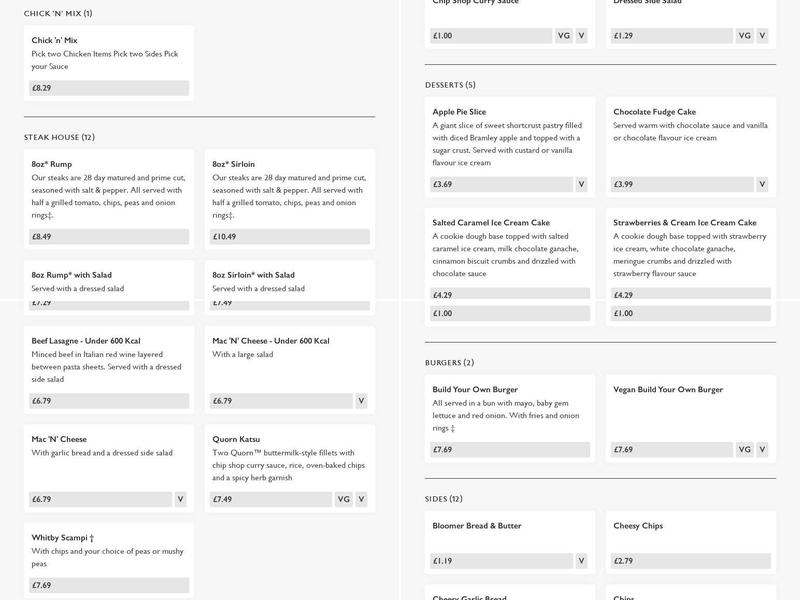
Task: Select the Burgers (2) section heading
Action: point(449,363)
